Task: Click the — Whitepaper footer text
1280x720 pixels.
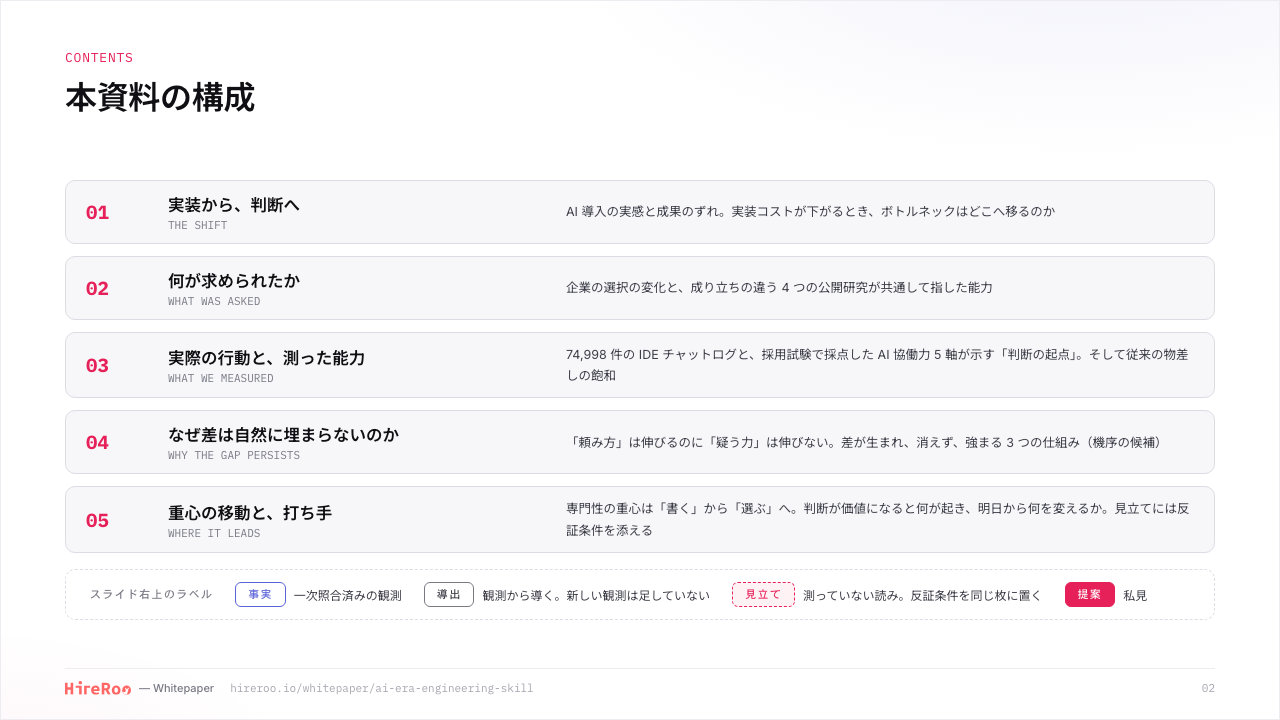Action: (x=176, y=688)
